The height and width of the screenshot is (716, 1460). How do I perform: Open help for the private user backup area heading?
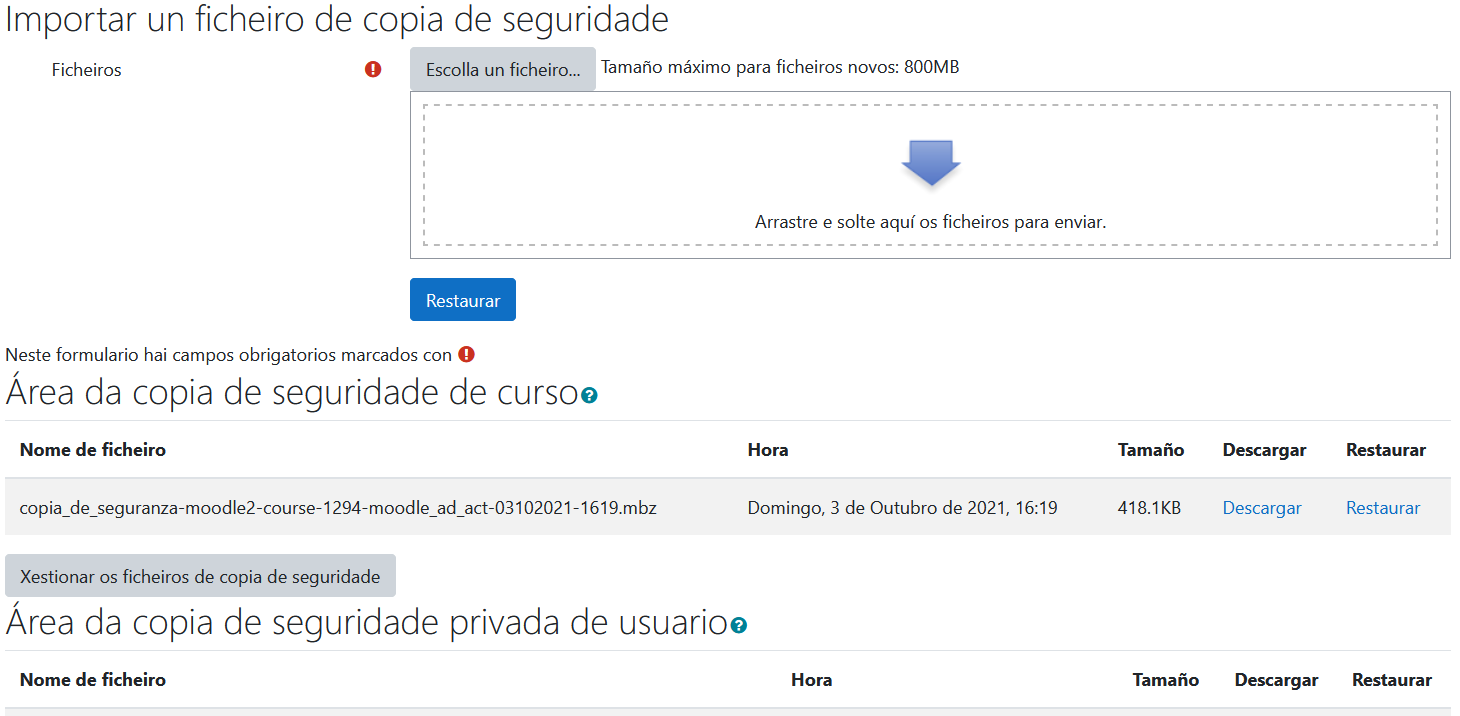click(x=738, y=625)
